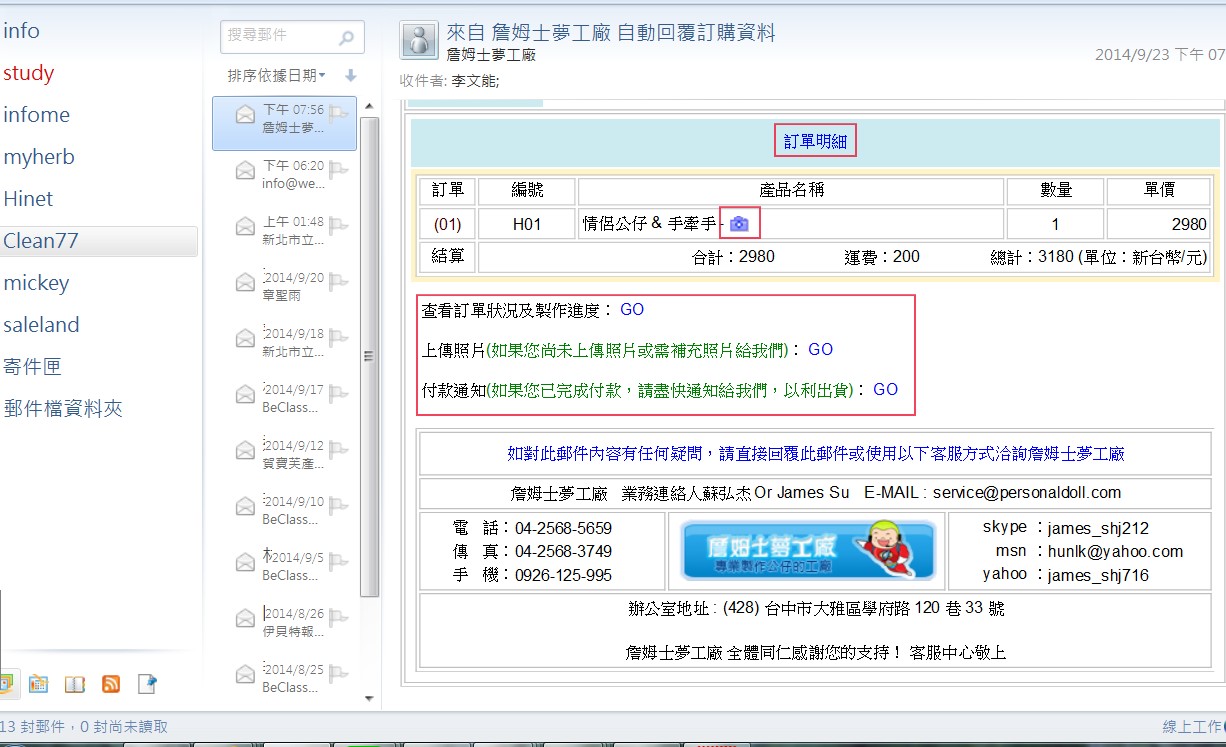Viewport: 1226px width, 747px height.
Task: Click the envelope icon of the 下午 06:20 message
Action: pyautogui.click(x=245, y=171)
